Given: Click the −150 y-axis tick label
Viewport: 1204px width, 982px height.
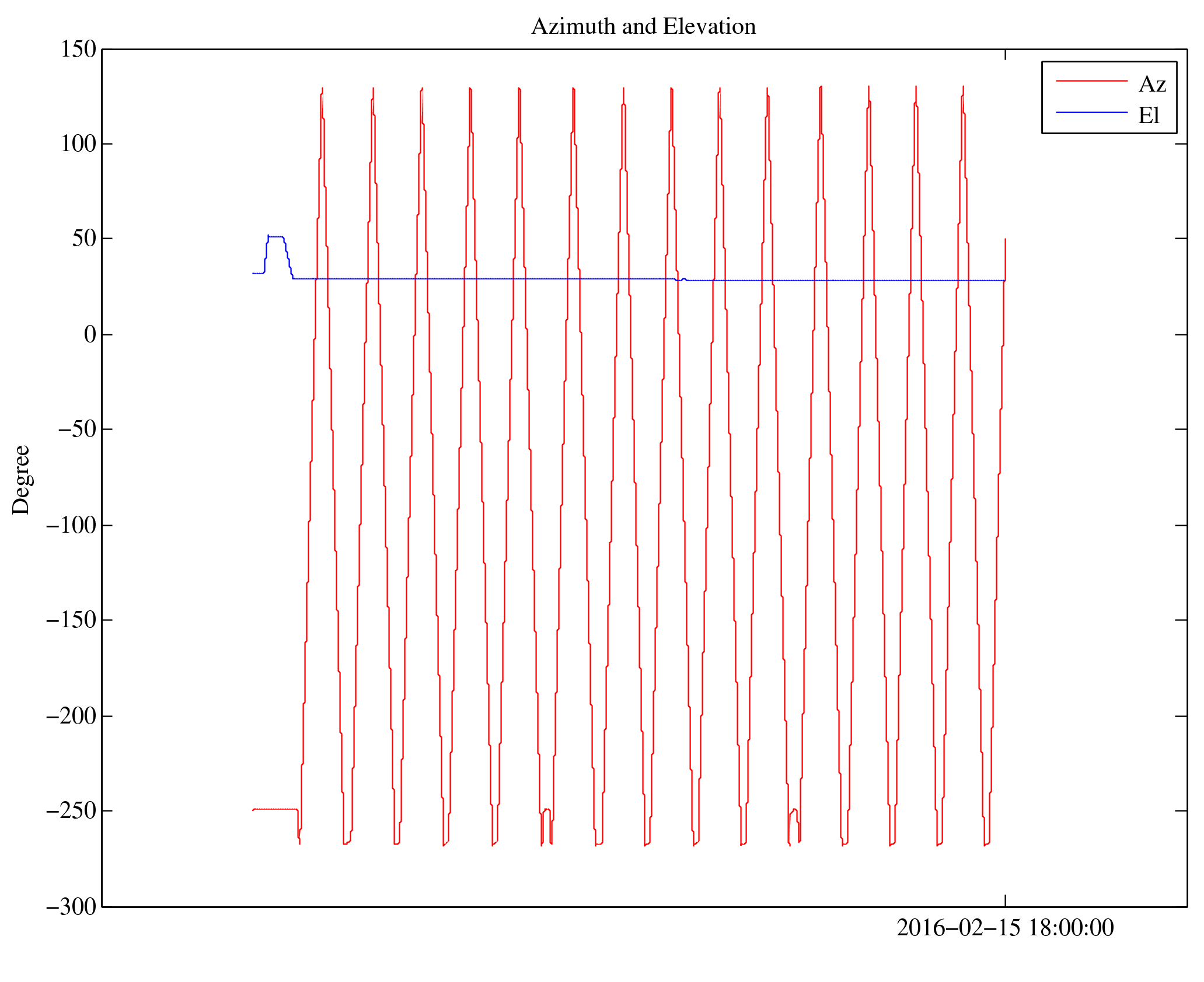Looking at the screenshot, I should point(71,620).
